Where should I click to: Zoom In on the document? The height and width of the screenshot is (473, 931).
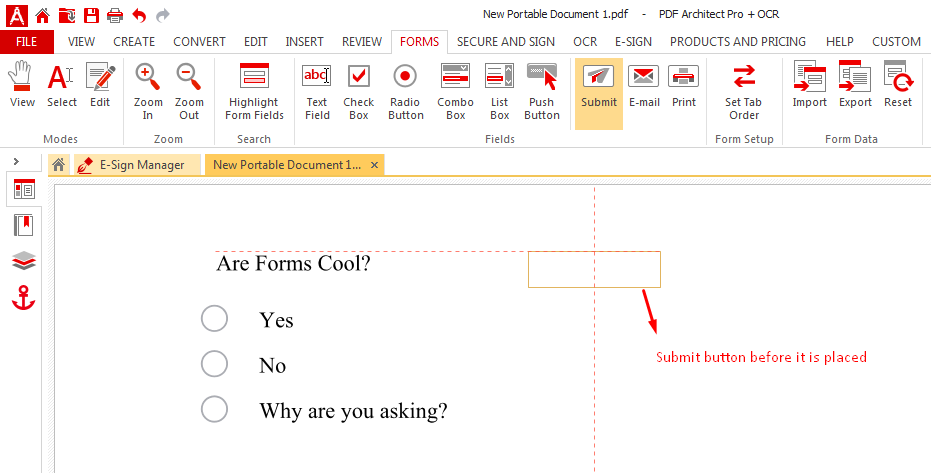[148, 92]
